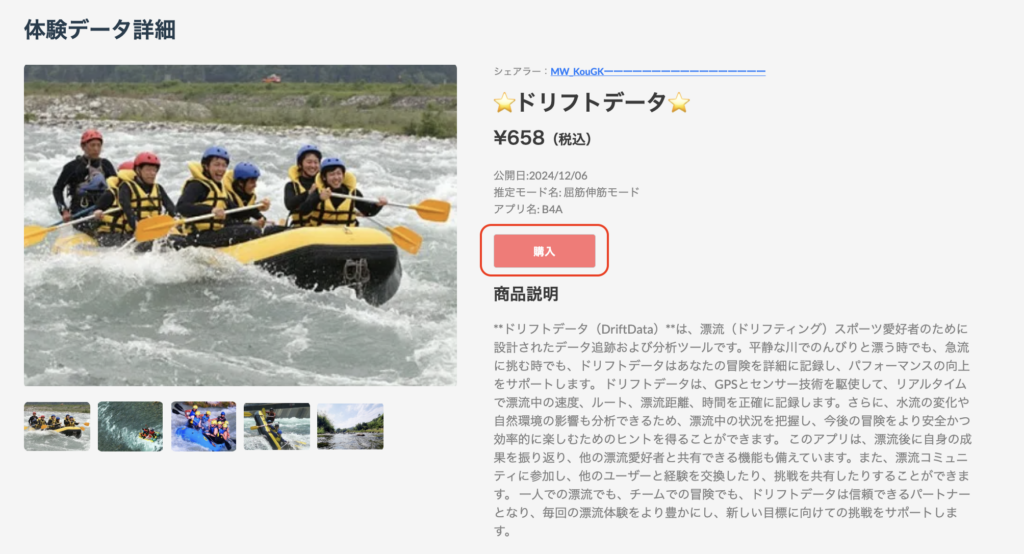Image resolution: width=1024 pixels, height=554 pixels.
Task: Click the ¥658 price text
Action: (519, 138)
